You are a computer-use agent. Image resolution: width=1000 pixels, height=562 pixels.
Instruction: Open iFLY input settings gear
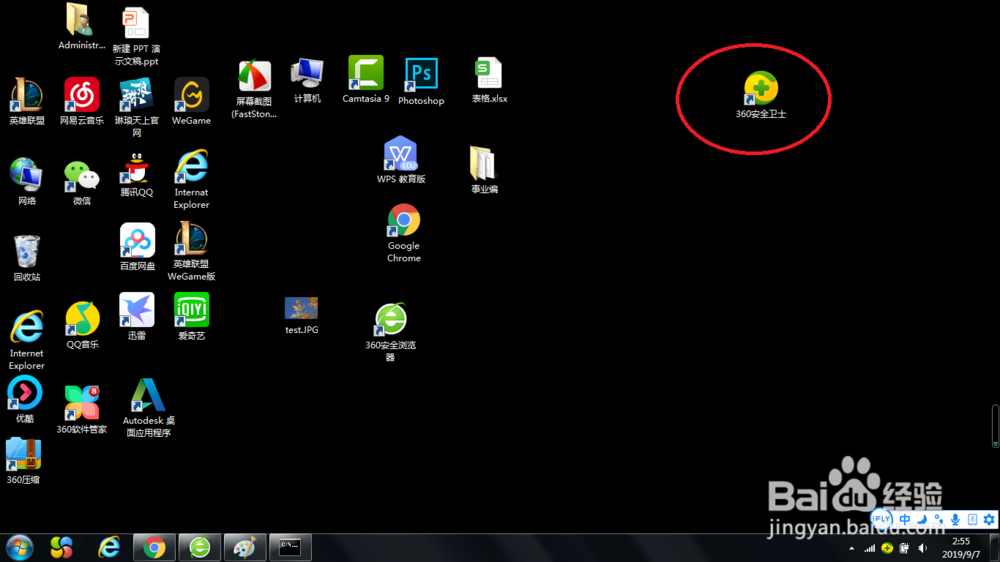point(989,519)
